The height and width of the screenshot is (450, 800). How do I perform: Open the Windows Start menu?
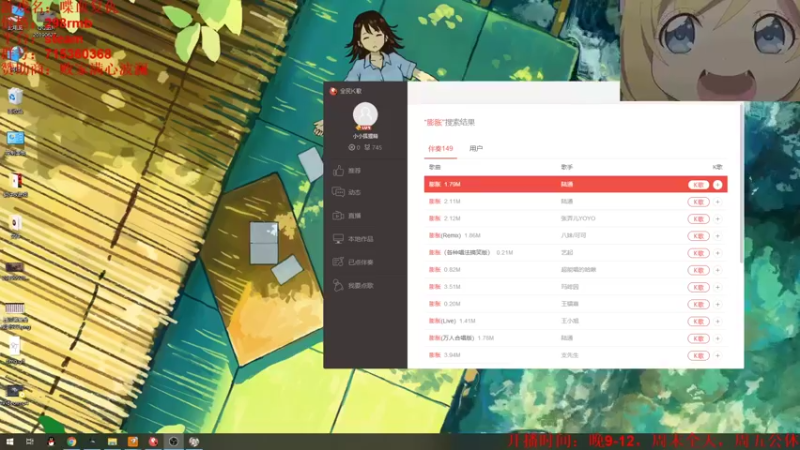pos(9,441)
